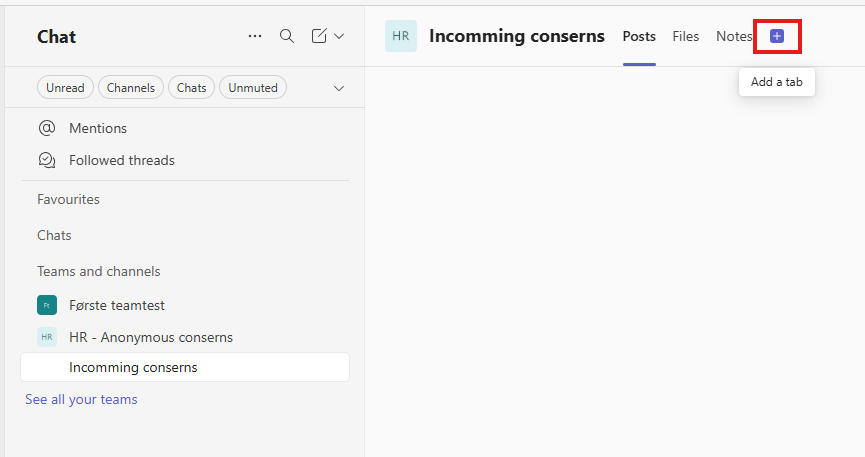865x457 pixels.
Task: Open the Followed threads icon
Action: (x=47, y=160)
